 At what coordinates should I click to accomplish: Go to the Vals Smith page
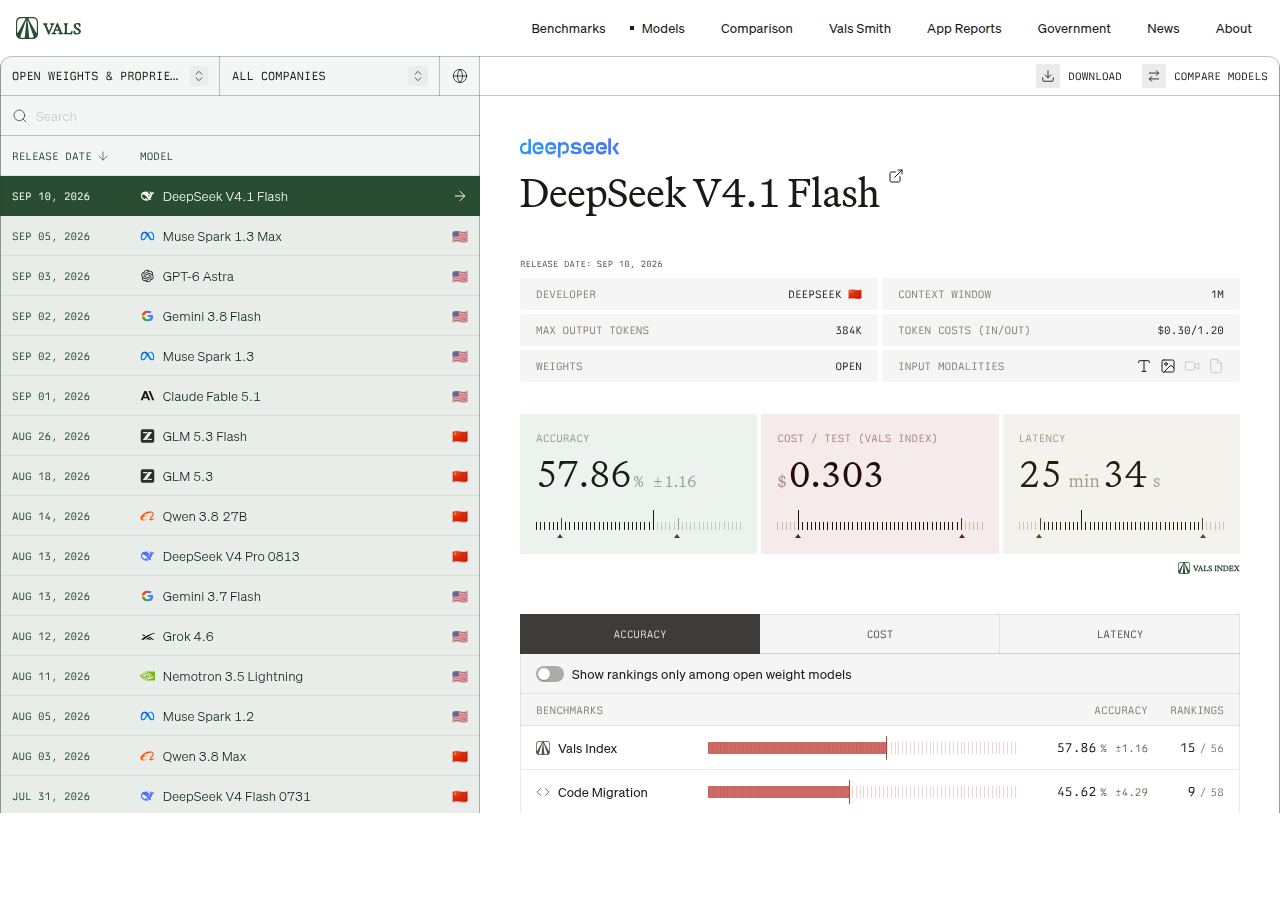(x=860, y=28)
